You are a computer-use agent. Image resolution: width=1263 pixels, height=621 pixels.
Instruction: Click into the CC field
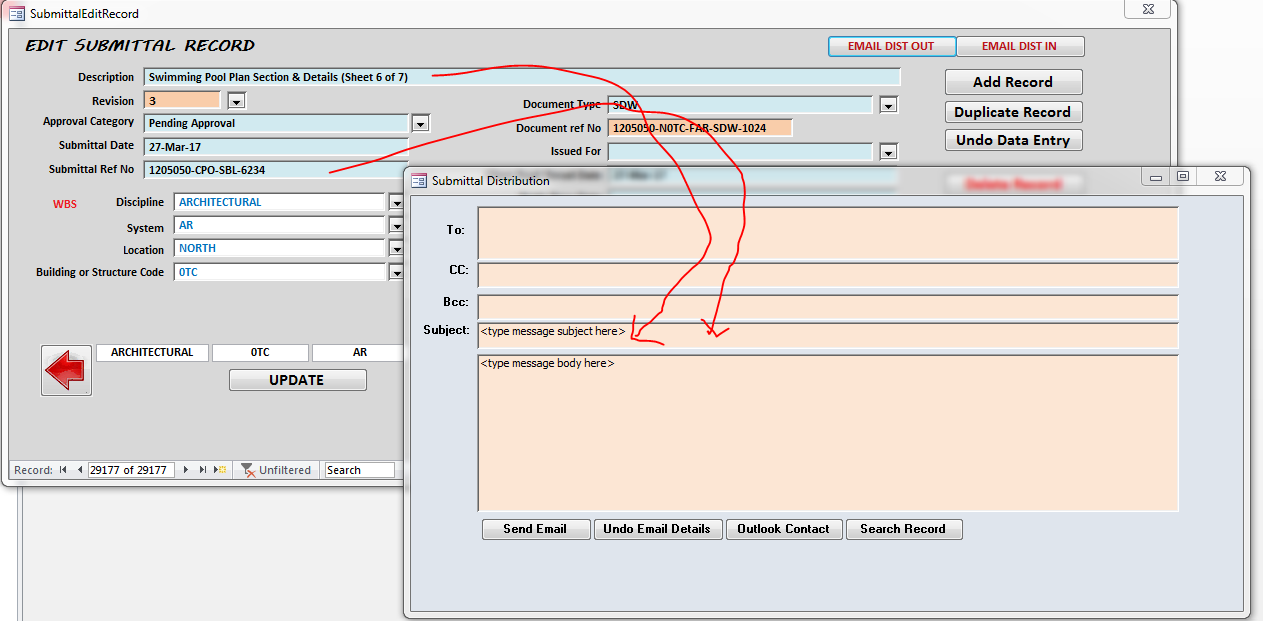(828, 275)
